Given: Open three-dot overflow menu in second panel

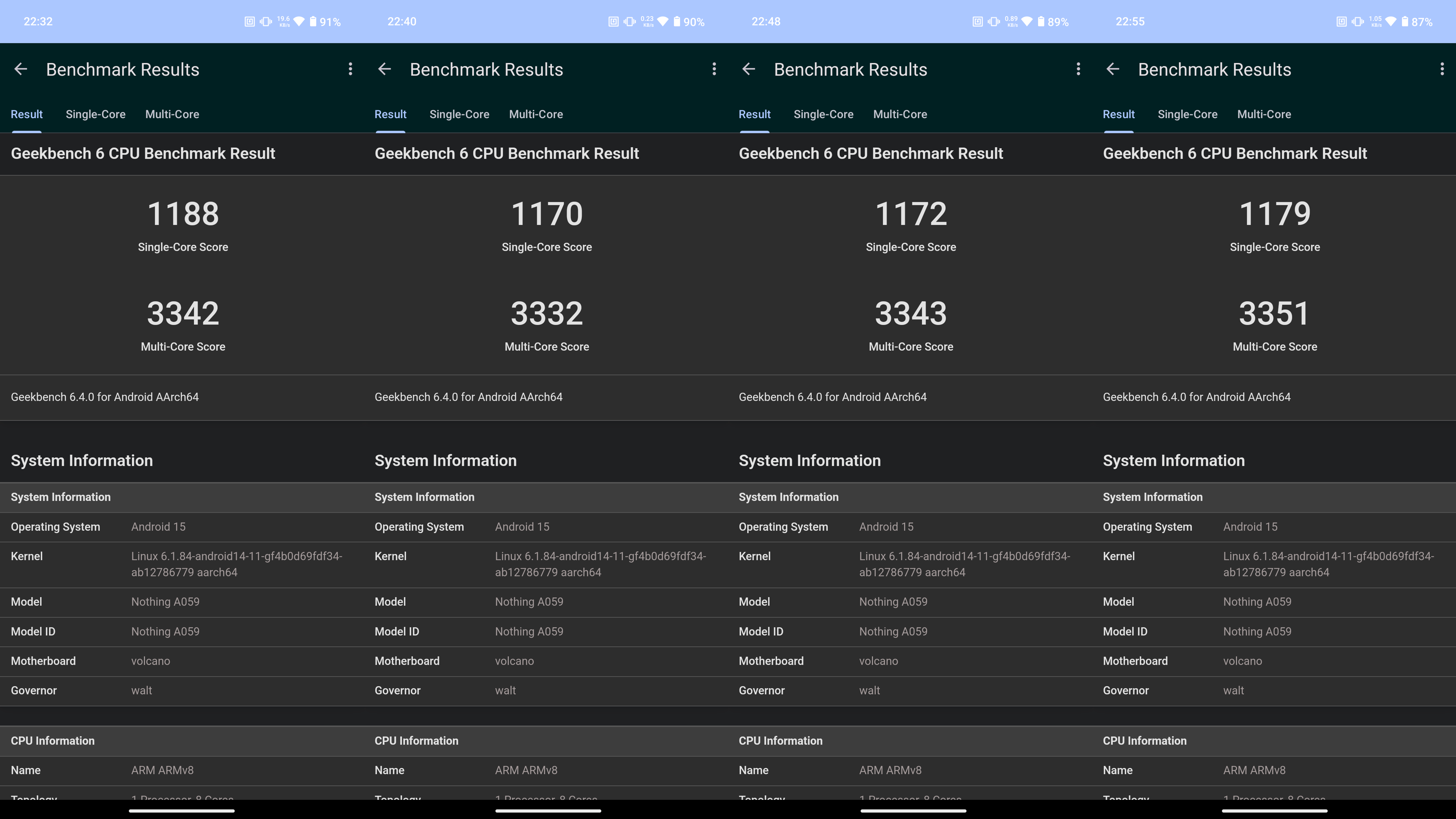Looking at the screenshot, I should (x=714, y=69).
